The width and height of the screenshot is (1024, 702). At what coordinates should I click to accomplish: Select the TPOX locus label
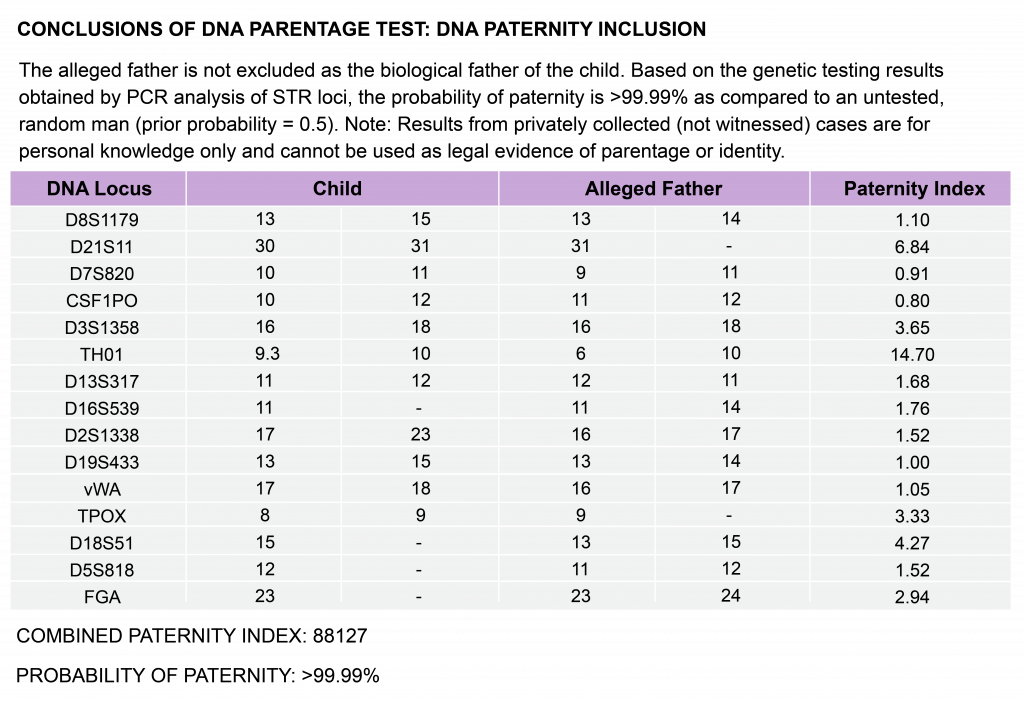coord(102,516)
